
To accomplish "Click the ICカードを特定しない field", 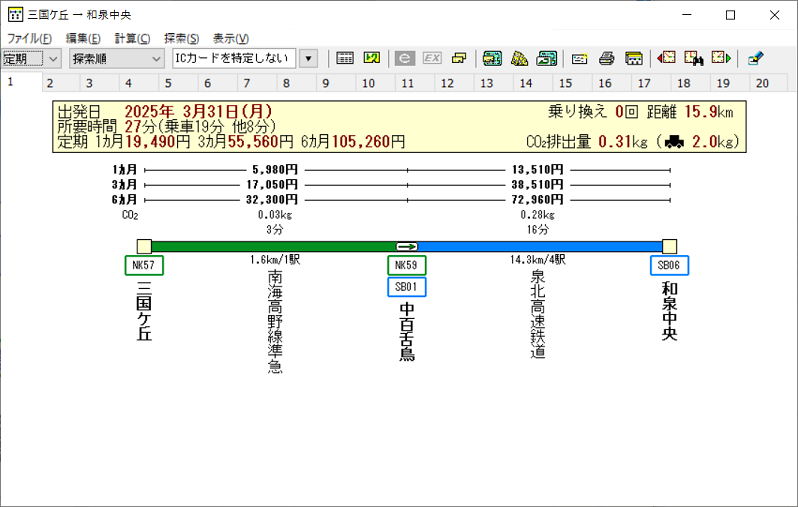I will (234, 59).
